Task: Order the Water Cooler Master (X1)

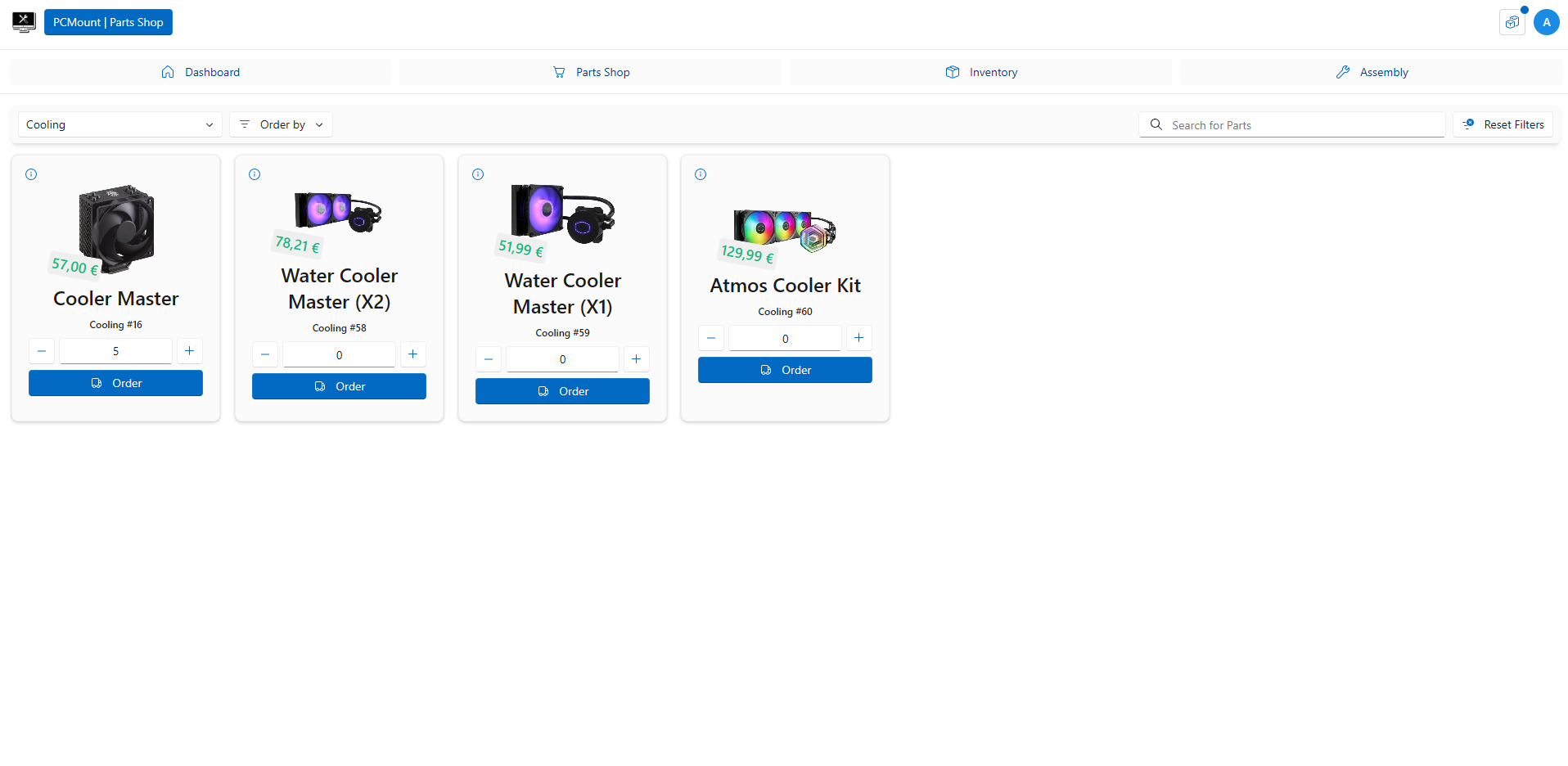Action: [x=562, y=391]
